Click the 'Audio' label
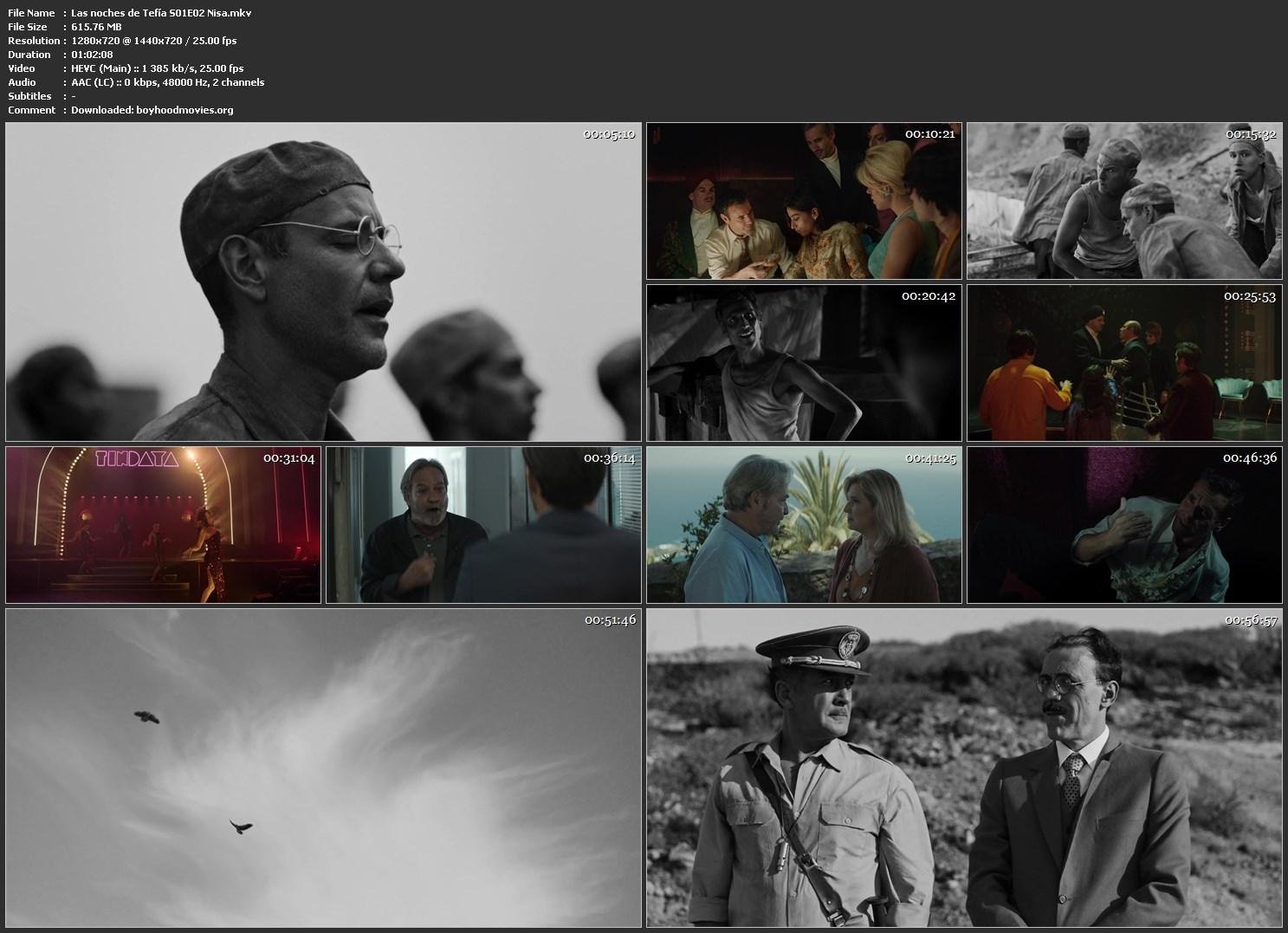 tap(22, 82)
